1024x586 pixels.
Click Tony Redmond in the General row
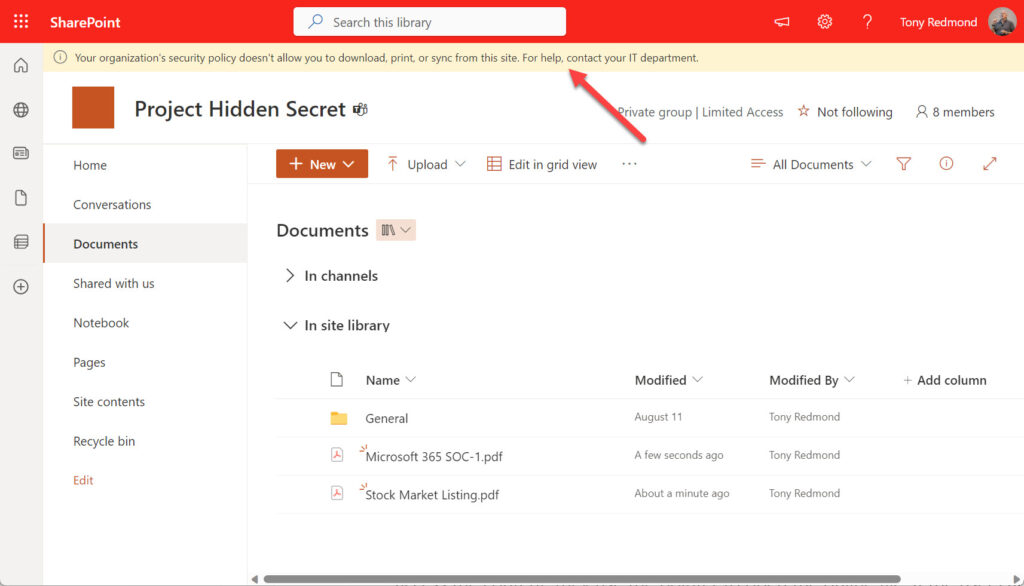(x=805, y=417)
